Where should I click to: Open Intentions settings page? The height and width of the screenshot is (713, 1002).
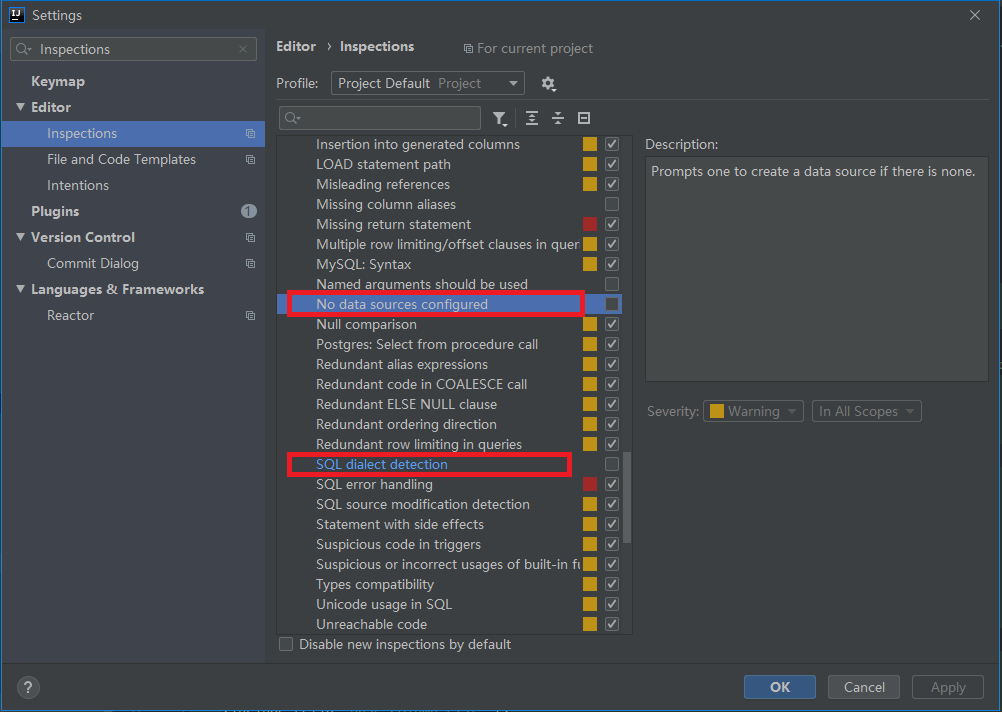(x=78, y=186)
